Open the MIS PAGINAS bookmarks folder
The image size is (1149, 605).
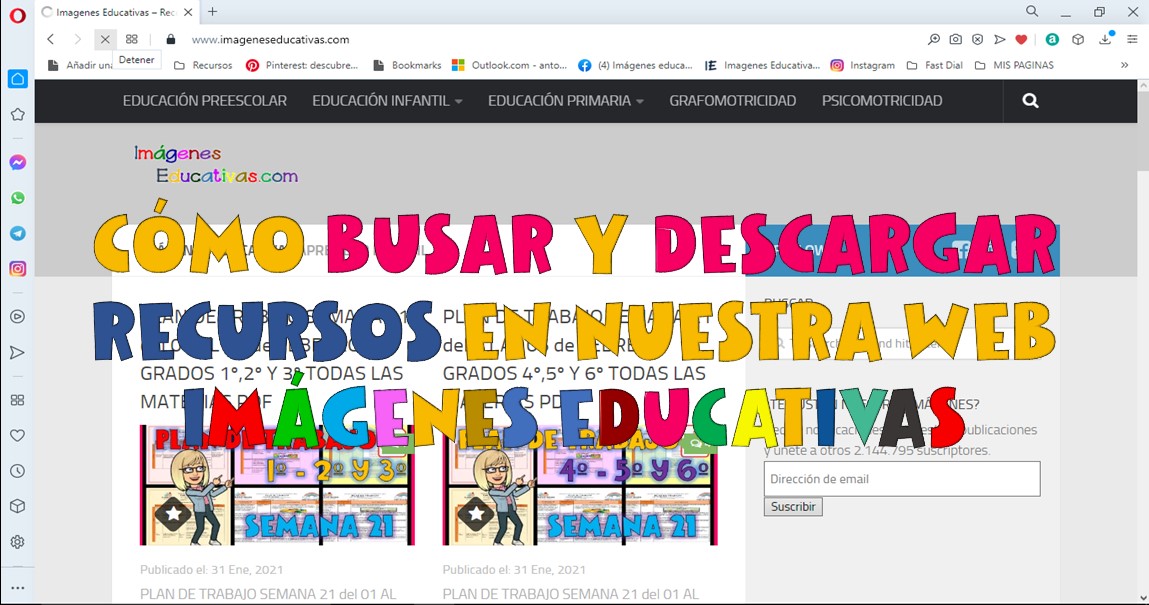coord(1014,65)
